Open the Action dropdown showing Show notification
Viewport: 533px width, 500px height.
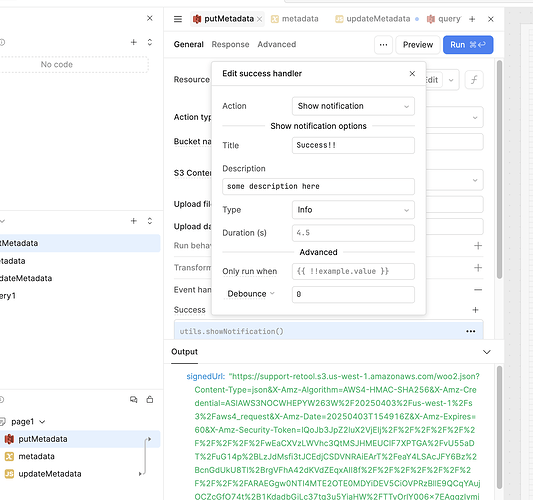pyautogui.click(x=353, y=106)
